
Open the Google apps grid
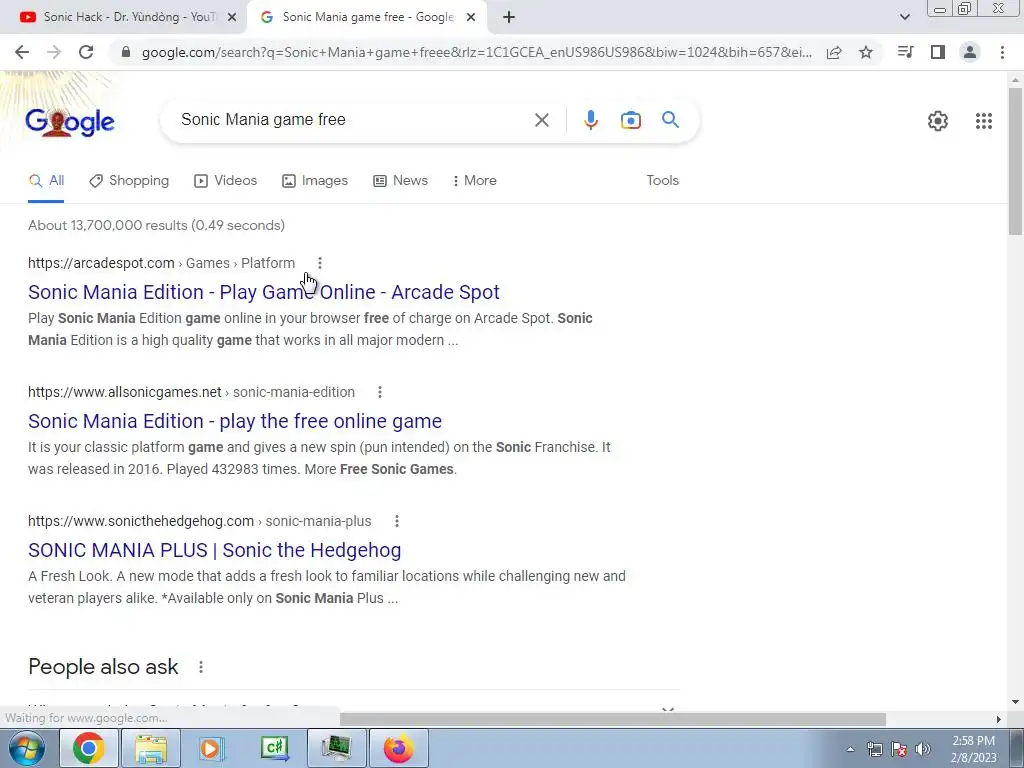(984, 121)
